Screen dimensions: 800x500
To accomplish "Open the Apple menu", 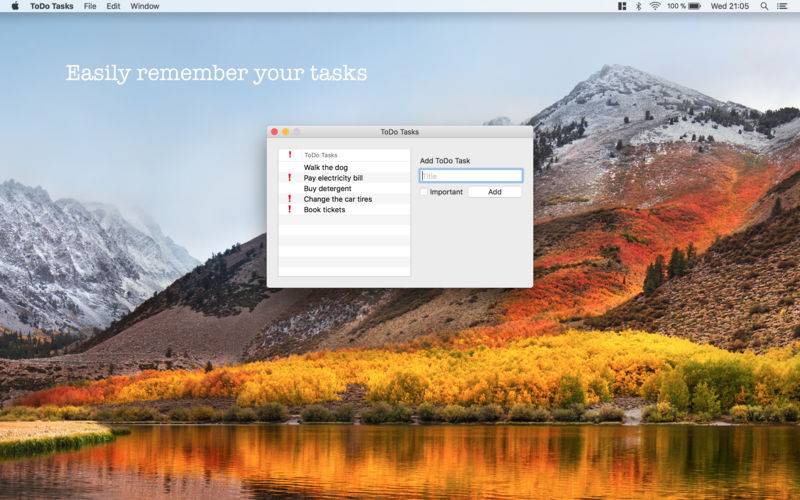I will coord(12,6).
